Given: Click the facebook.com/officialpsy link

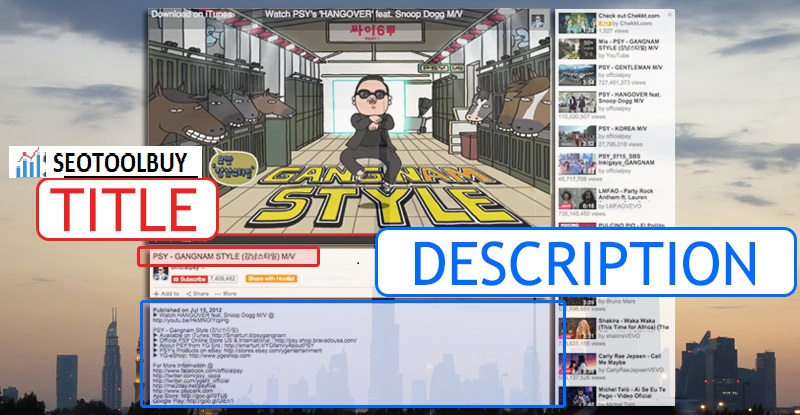Looking at the screenshot, I should [x=197, y=371].
